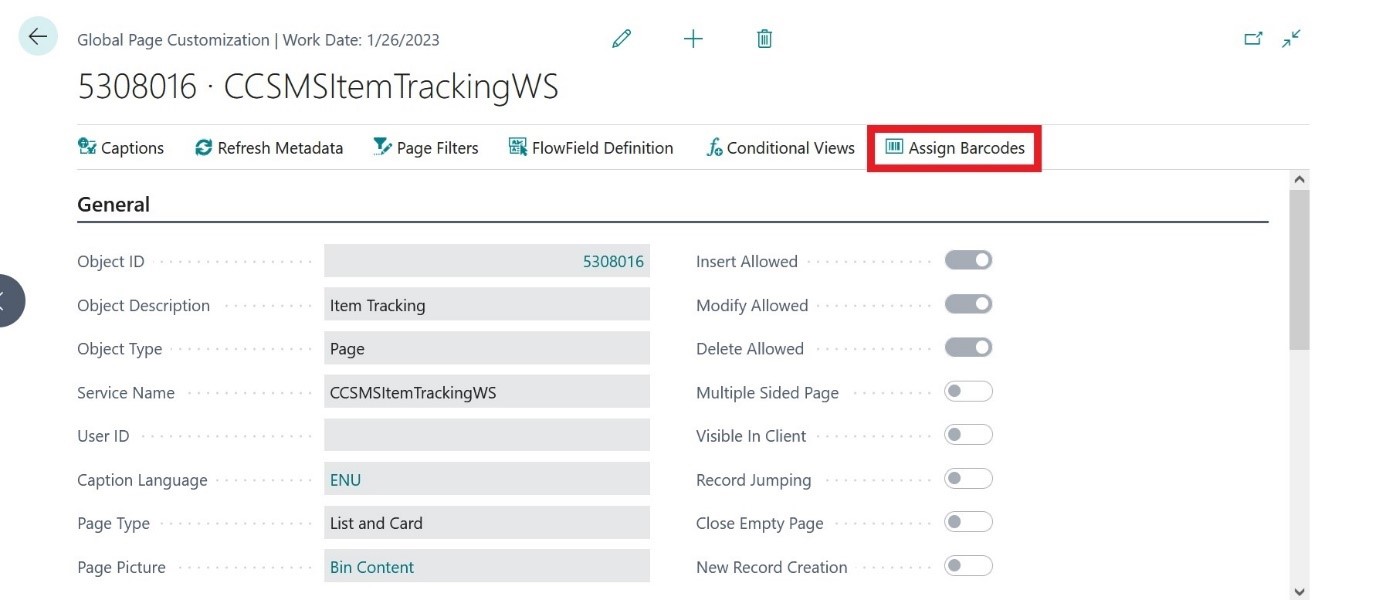Select the Captions action icon
1386x600 pixels.
tap(88, 147)
